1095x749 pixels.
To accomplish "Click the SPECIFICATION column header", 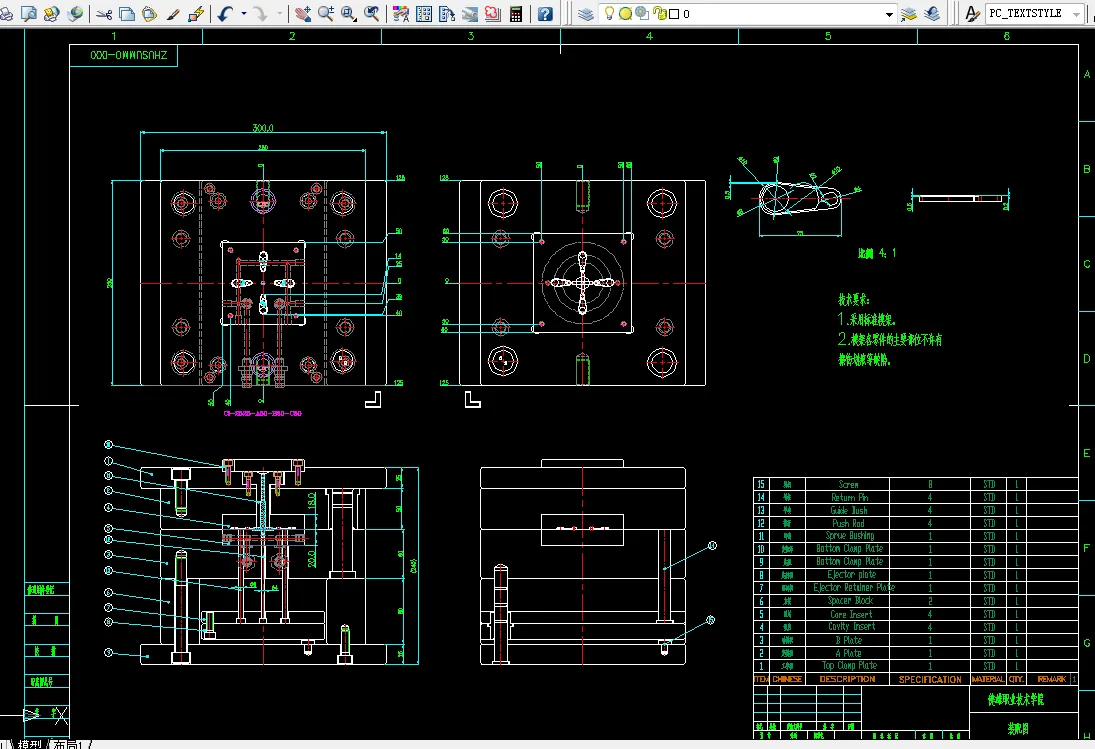I will pos(929,678).
